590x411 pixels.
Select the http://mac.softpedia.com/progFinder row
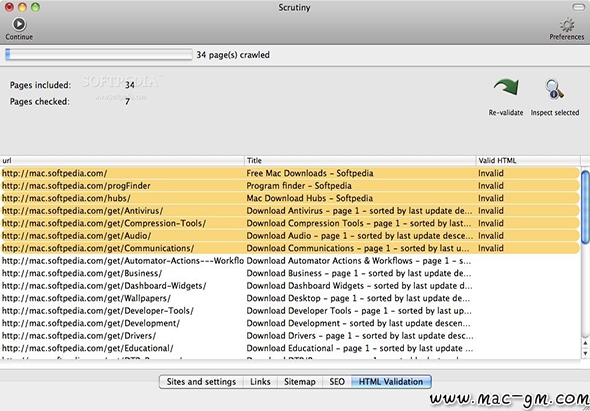coord(290,186)
